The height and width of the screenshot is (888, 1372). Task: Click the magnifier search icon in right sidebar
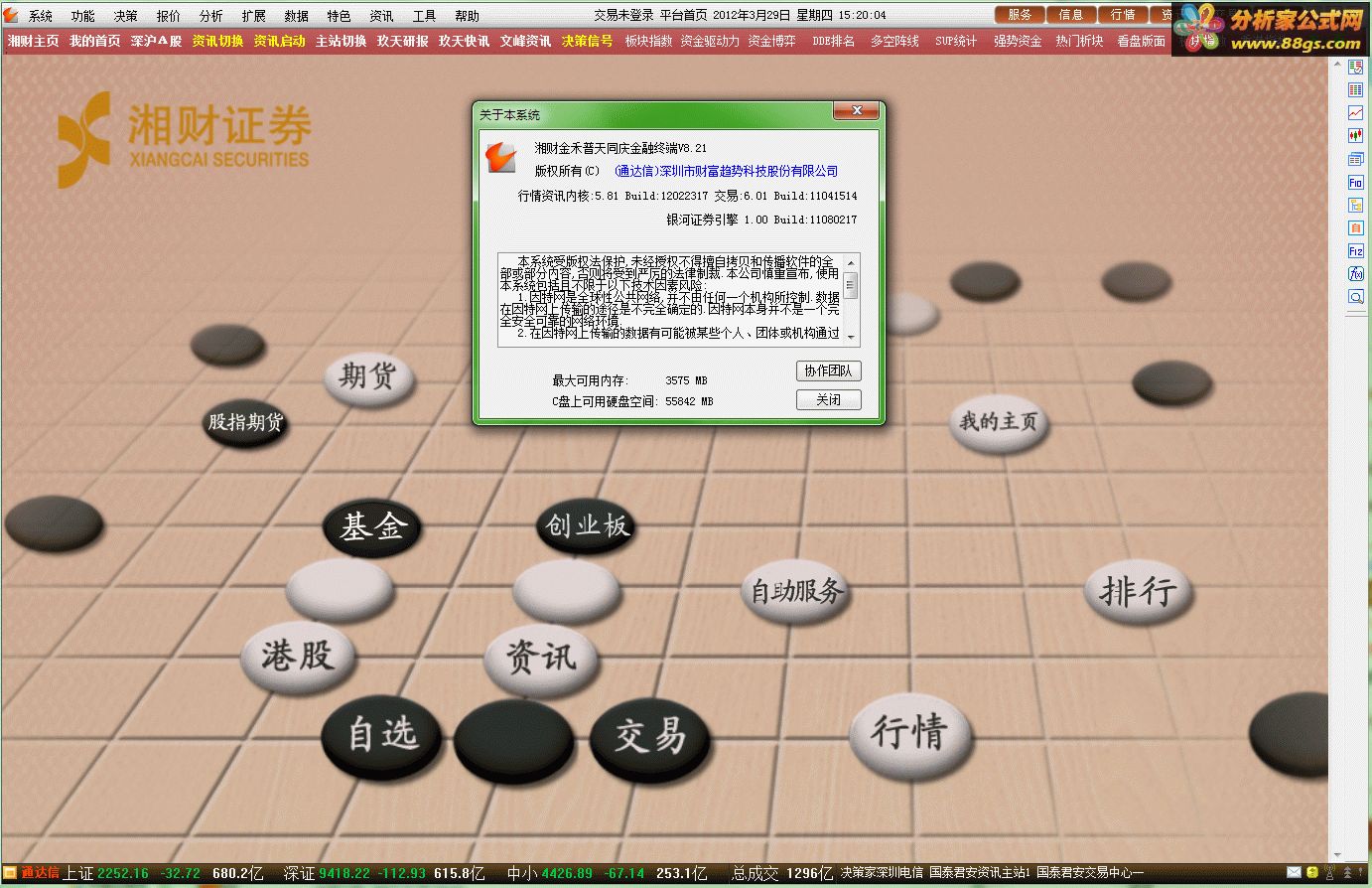1355,297
